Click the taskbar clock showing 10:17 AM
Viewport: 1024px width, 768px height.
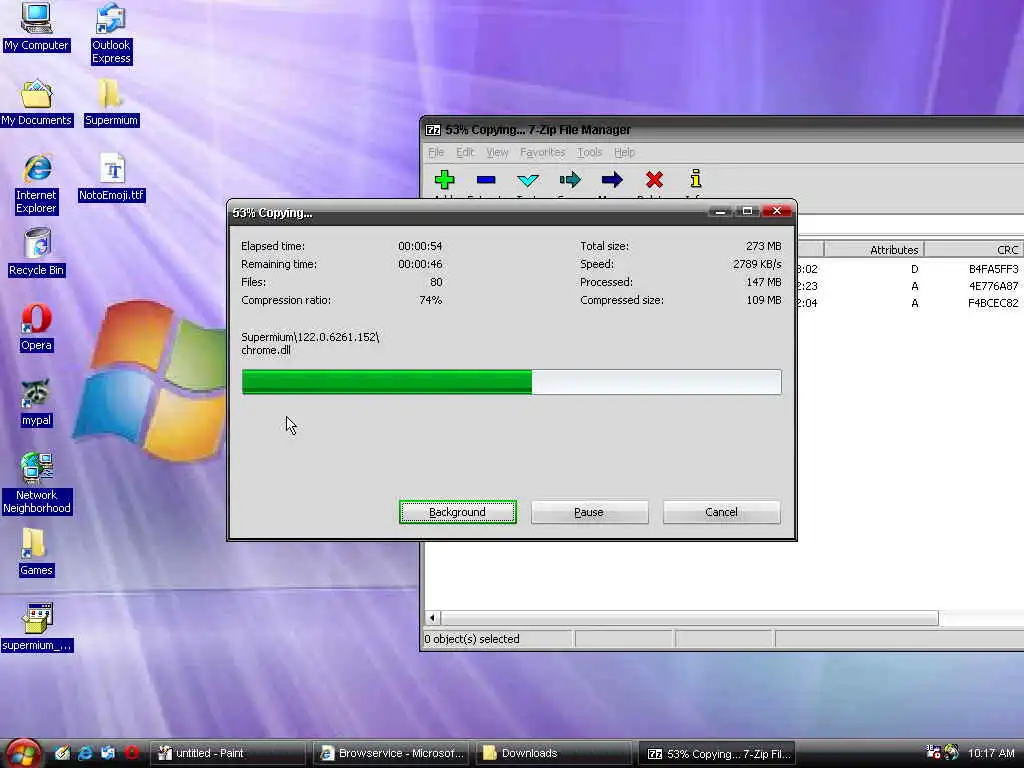pos(991,753)
